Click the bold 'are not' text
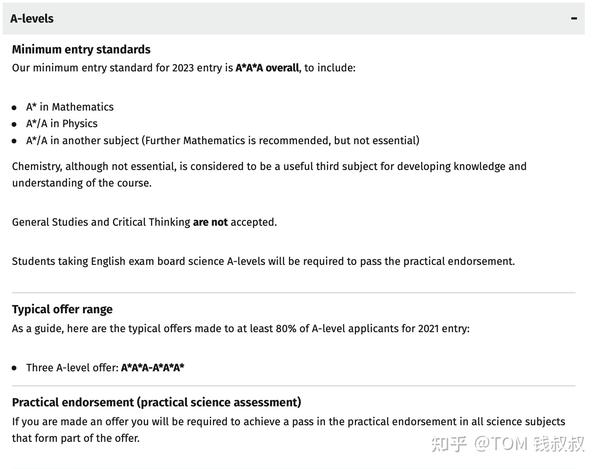The image size is (600, 469). (x=210, y=222)
